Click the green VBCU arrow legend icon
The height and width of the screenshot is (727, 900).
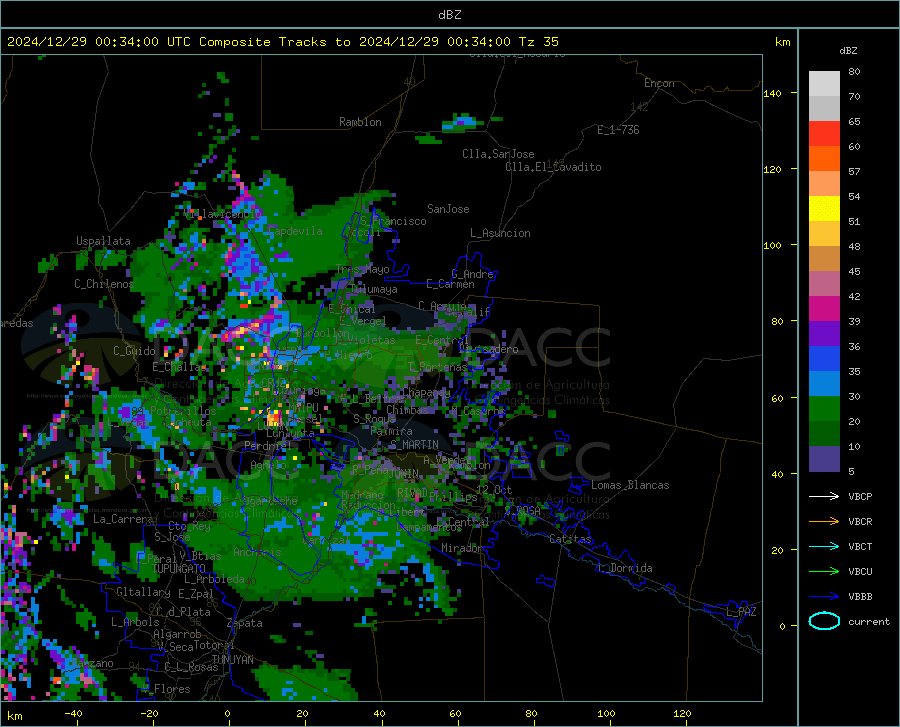click(x=824, y=571)
